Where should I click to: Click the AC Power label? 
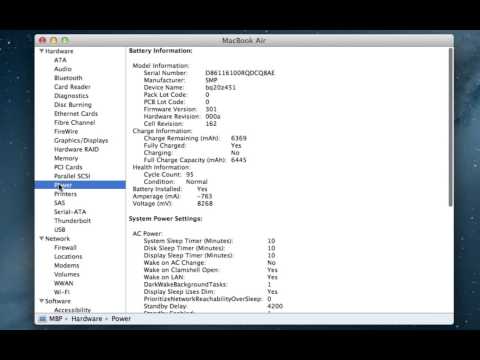[147, 234]
